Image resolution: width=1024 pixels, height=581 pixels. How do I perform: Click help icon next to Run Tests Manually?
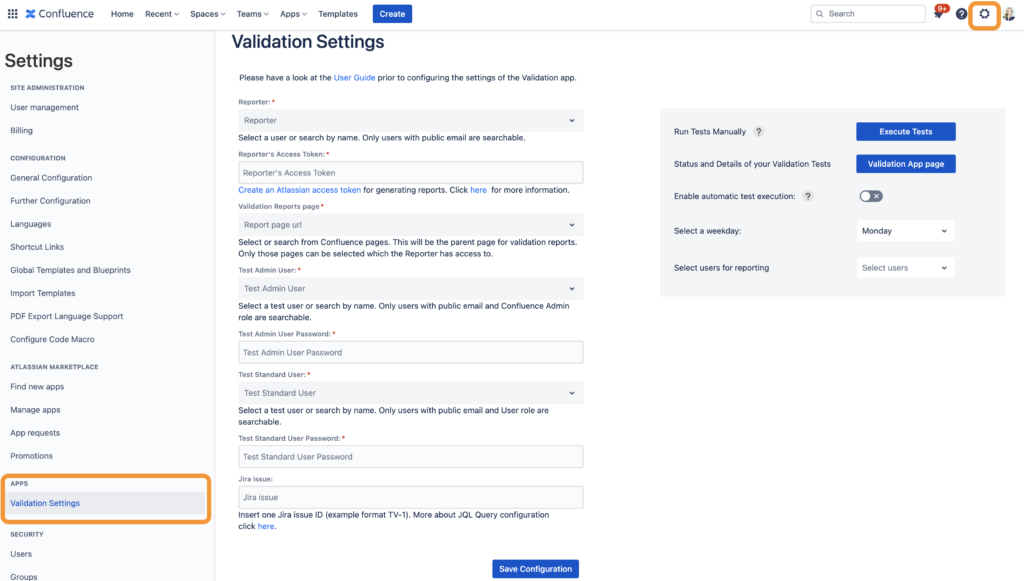[758, 131]
